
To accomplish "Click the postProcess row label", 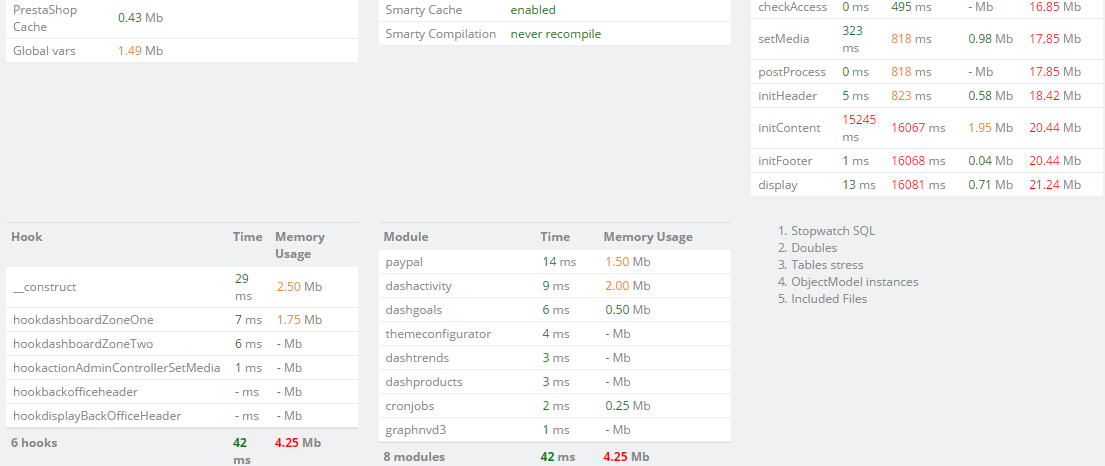I will coord(792,71).
